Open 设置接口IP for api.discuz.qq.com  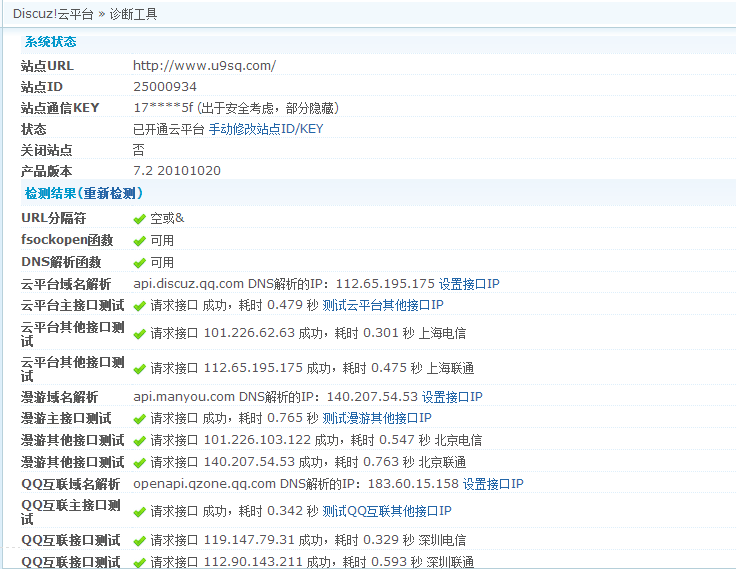[x=469, y=284]
